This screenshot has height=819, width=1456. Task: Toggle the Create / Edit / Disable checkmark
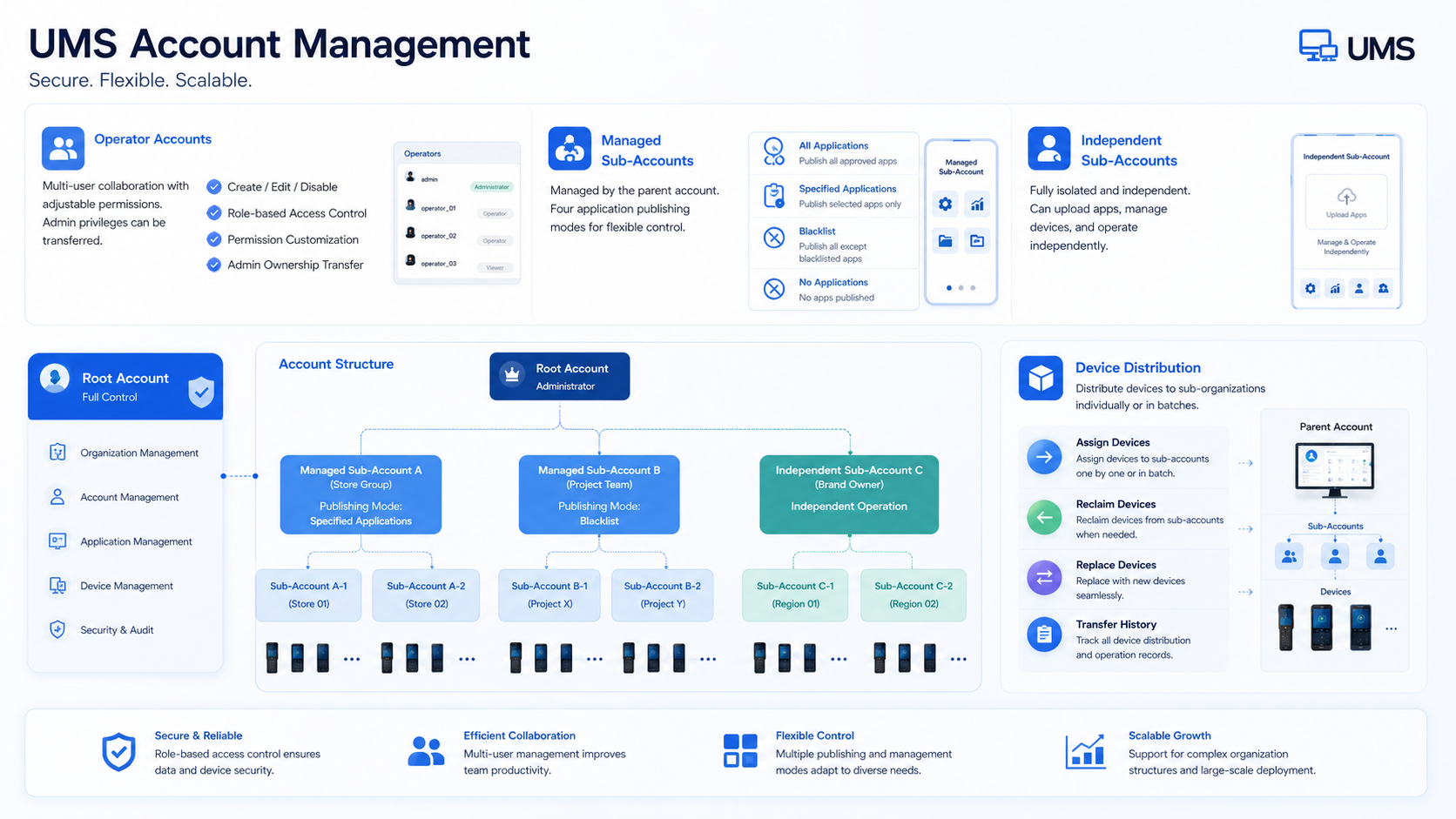(213, 186)
